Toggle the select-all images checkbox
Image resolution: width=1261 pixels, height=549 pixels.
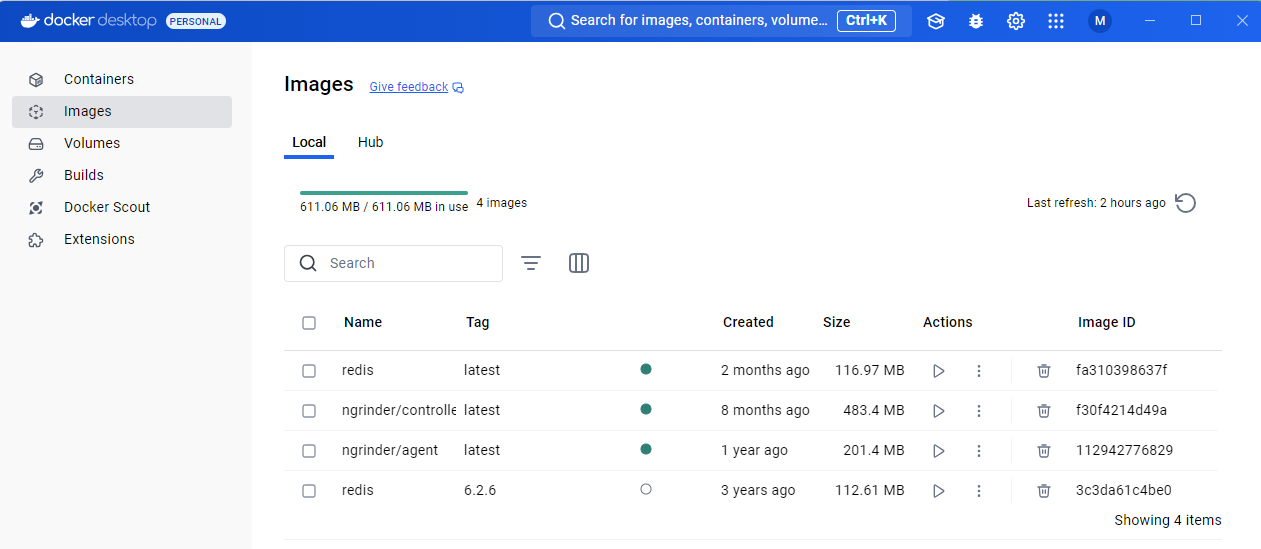[x=309, y=323]
